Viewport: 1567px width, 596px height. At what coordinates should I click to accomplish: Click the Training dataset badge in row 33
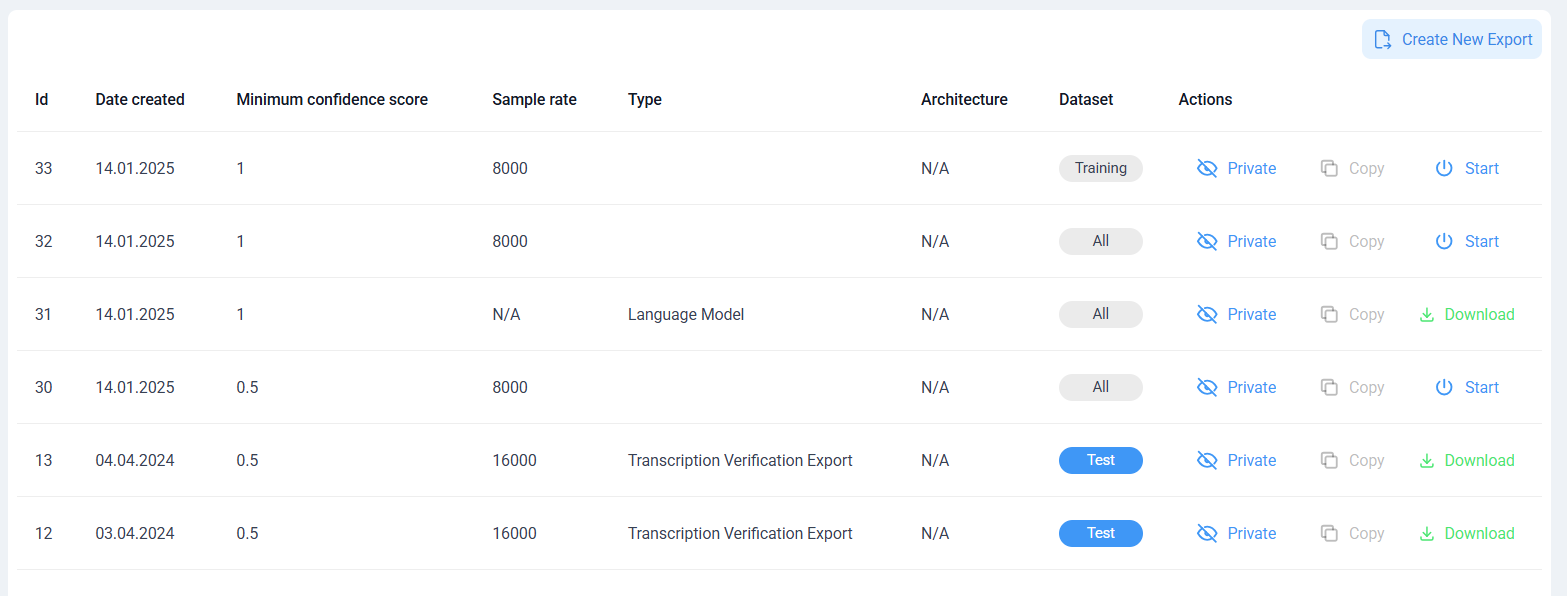tap(1101, 168)
